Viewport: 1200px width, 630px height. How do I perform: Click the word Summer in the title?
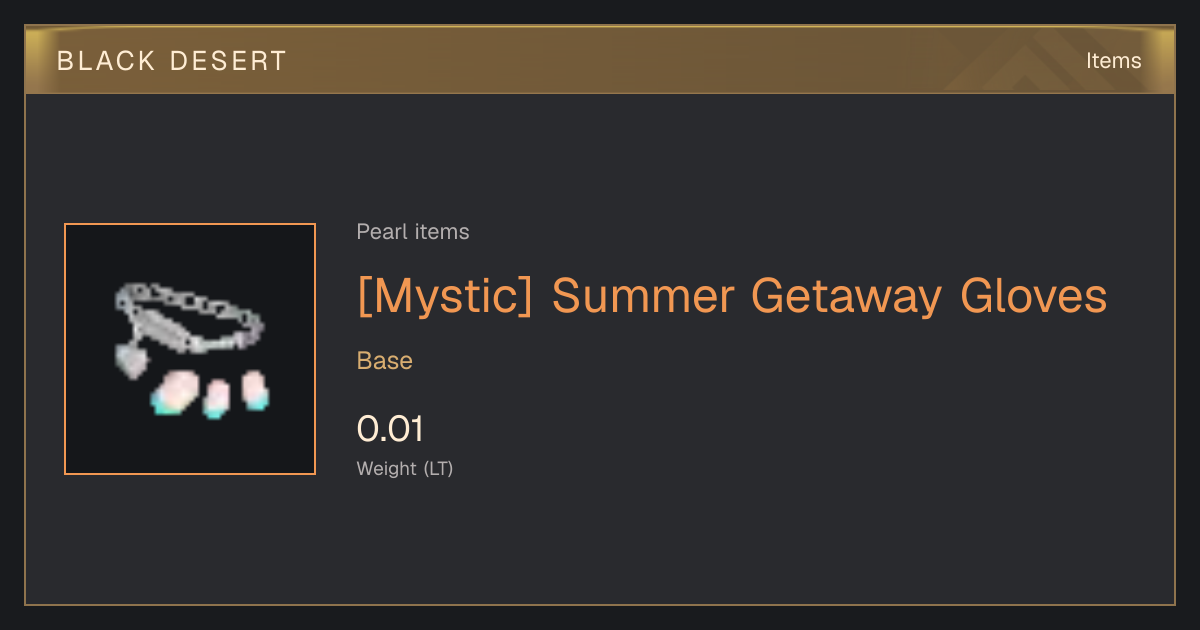click(x=643, y=295)
